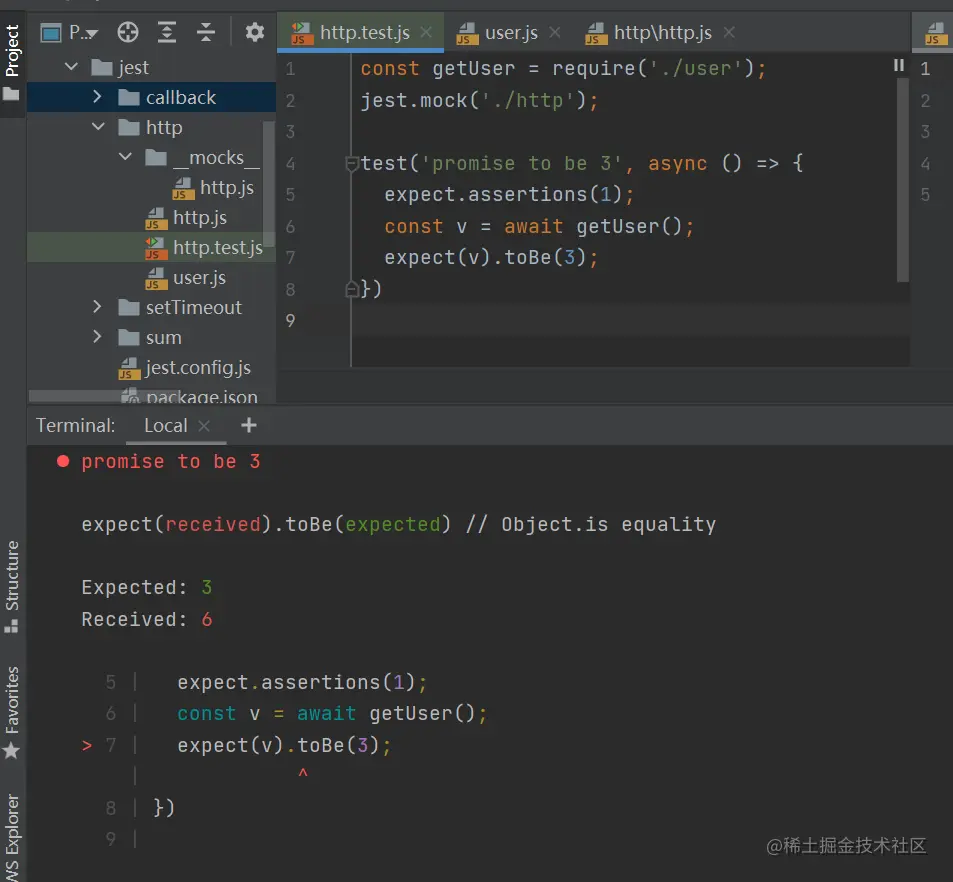Click the Collapse All toolbar icon
This screenshot has width=953, height=882.
206,32
